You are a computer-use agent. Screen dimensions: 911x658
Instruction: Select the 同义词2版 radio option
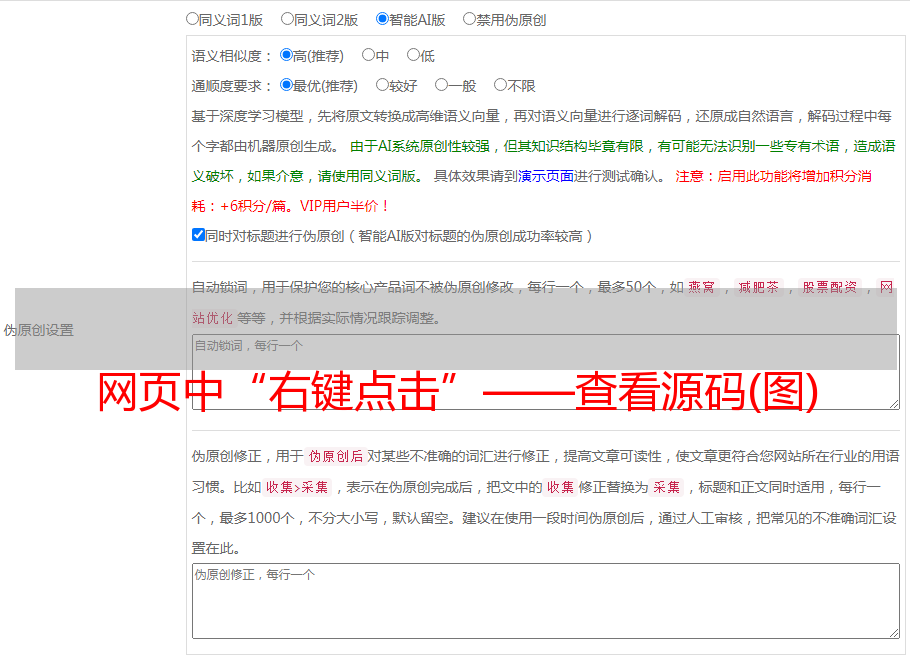pyautogui.click(x=288, y=19)
